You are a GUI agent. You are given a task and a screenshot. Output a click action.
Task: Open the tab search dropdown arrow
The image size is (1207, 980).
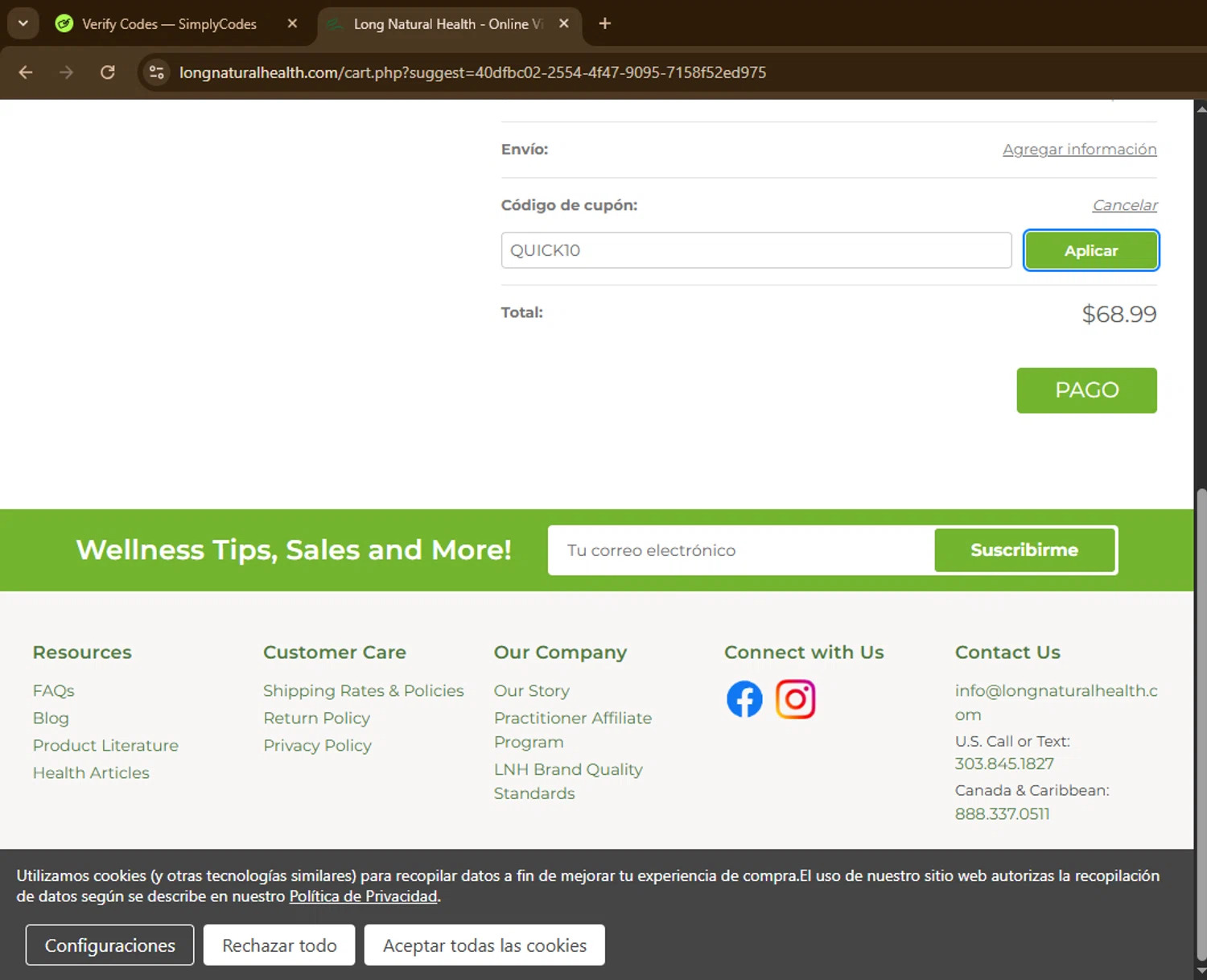coord(23,23)
